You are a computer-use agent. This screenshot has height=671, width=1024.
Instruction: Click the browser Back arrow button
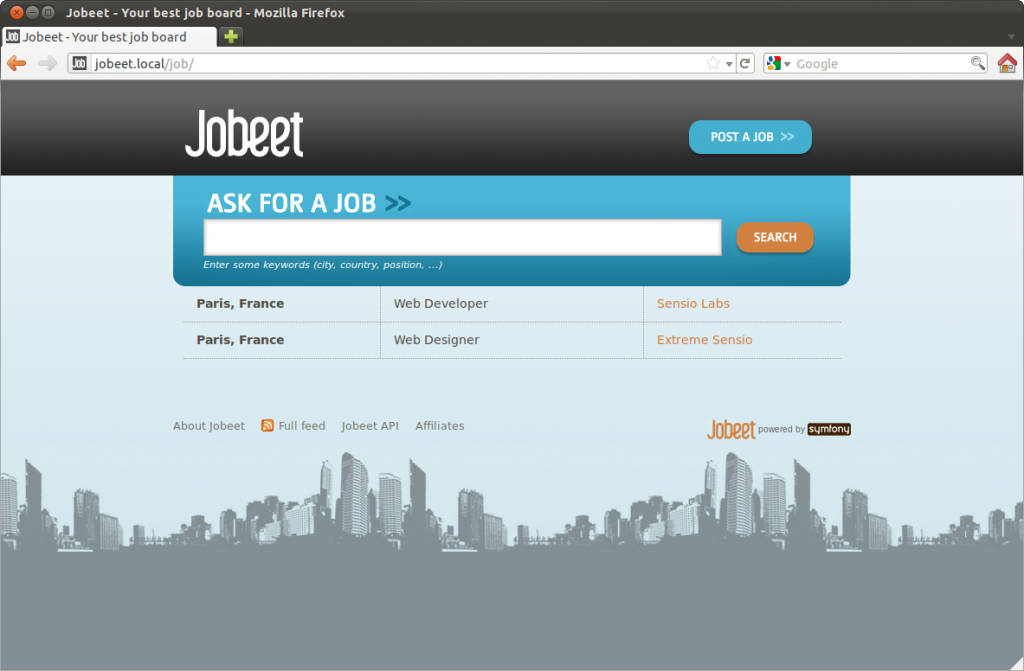coord(16,63)
